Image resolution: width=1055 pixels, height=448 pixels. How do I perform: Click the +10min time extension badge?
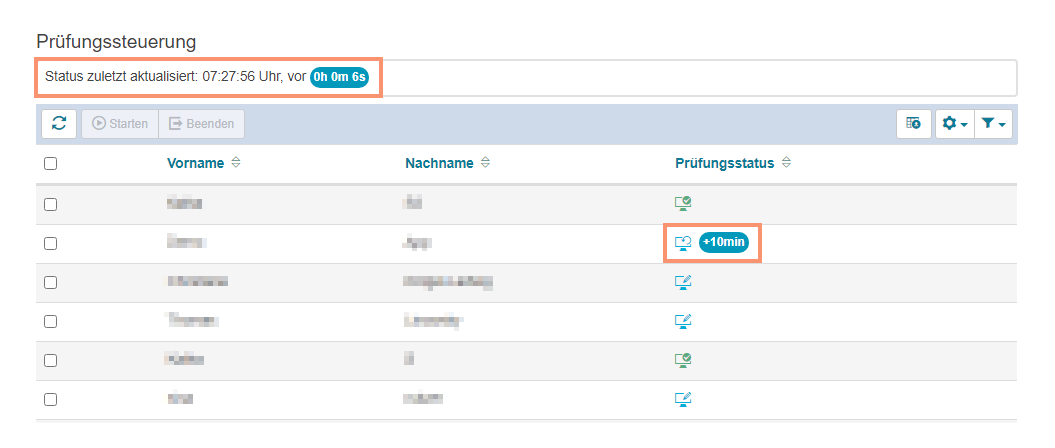(724, 242)
